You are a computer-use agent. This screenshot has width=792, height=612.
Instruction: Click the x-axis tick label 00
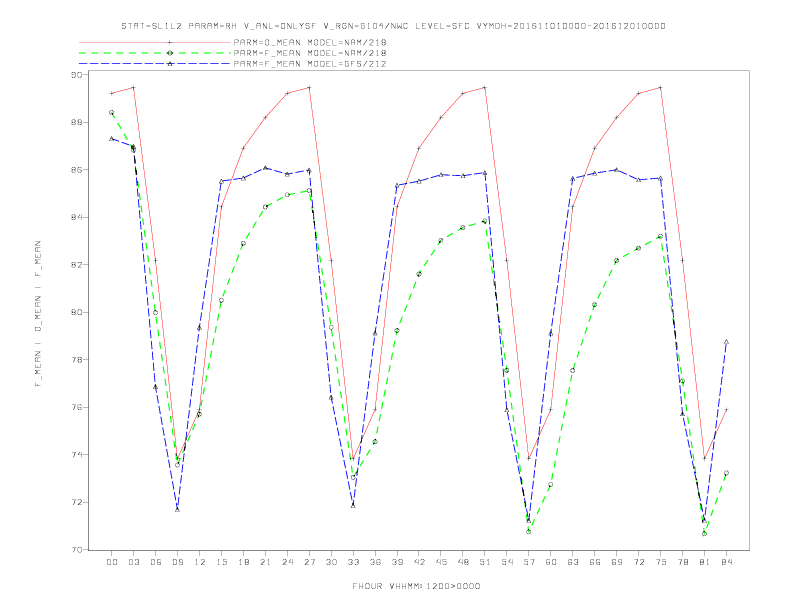pyautogui.click(x=112, y=562)
